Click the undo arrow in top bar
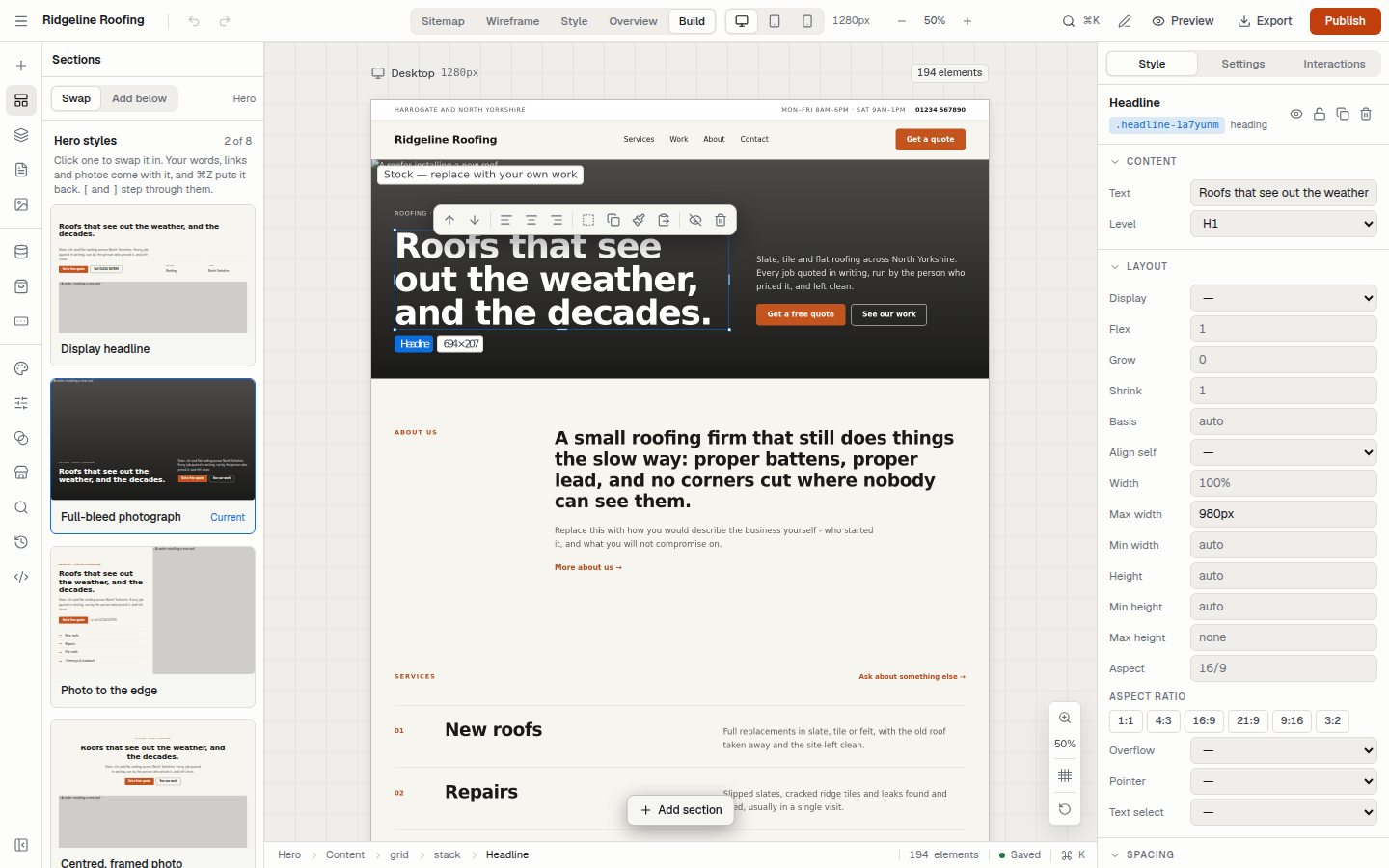1389x868 pixels. coord(194,21)
